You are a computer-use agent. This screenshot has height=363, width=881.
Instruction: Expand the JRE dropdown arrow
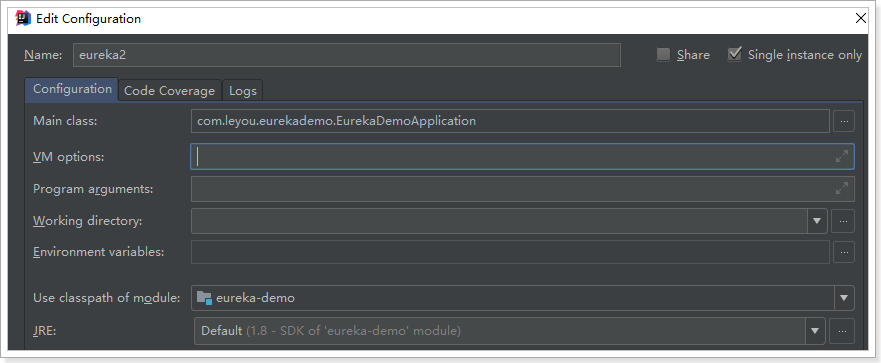815,331
